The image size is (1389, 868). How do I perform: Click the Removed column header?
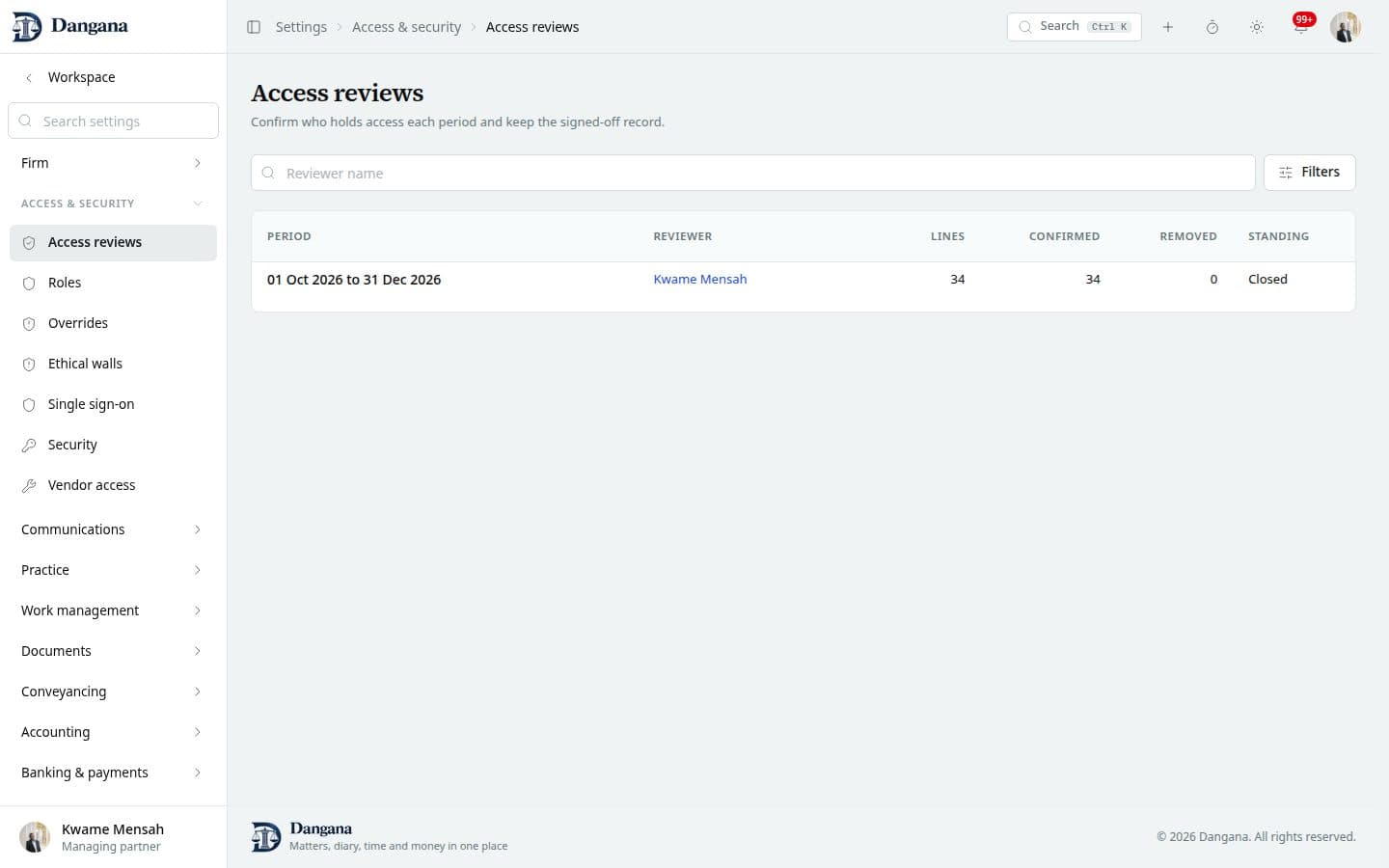click(1187, 236)
